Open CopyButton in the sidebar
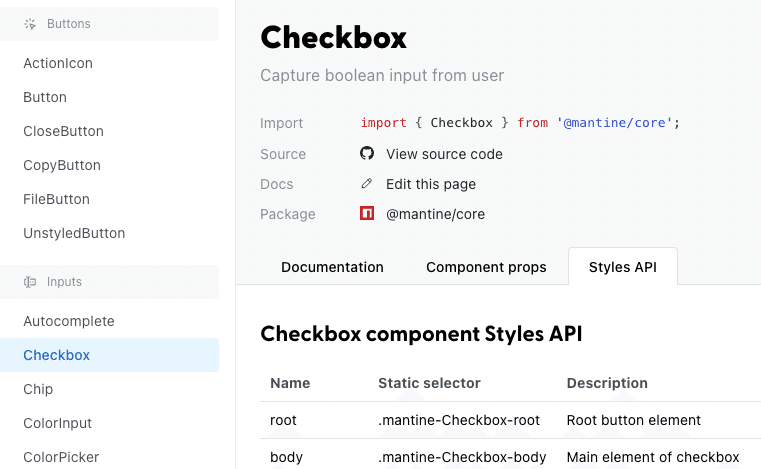Image resolution: width=761 pixels, height=469 pixels. 62,165
